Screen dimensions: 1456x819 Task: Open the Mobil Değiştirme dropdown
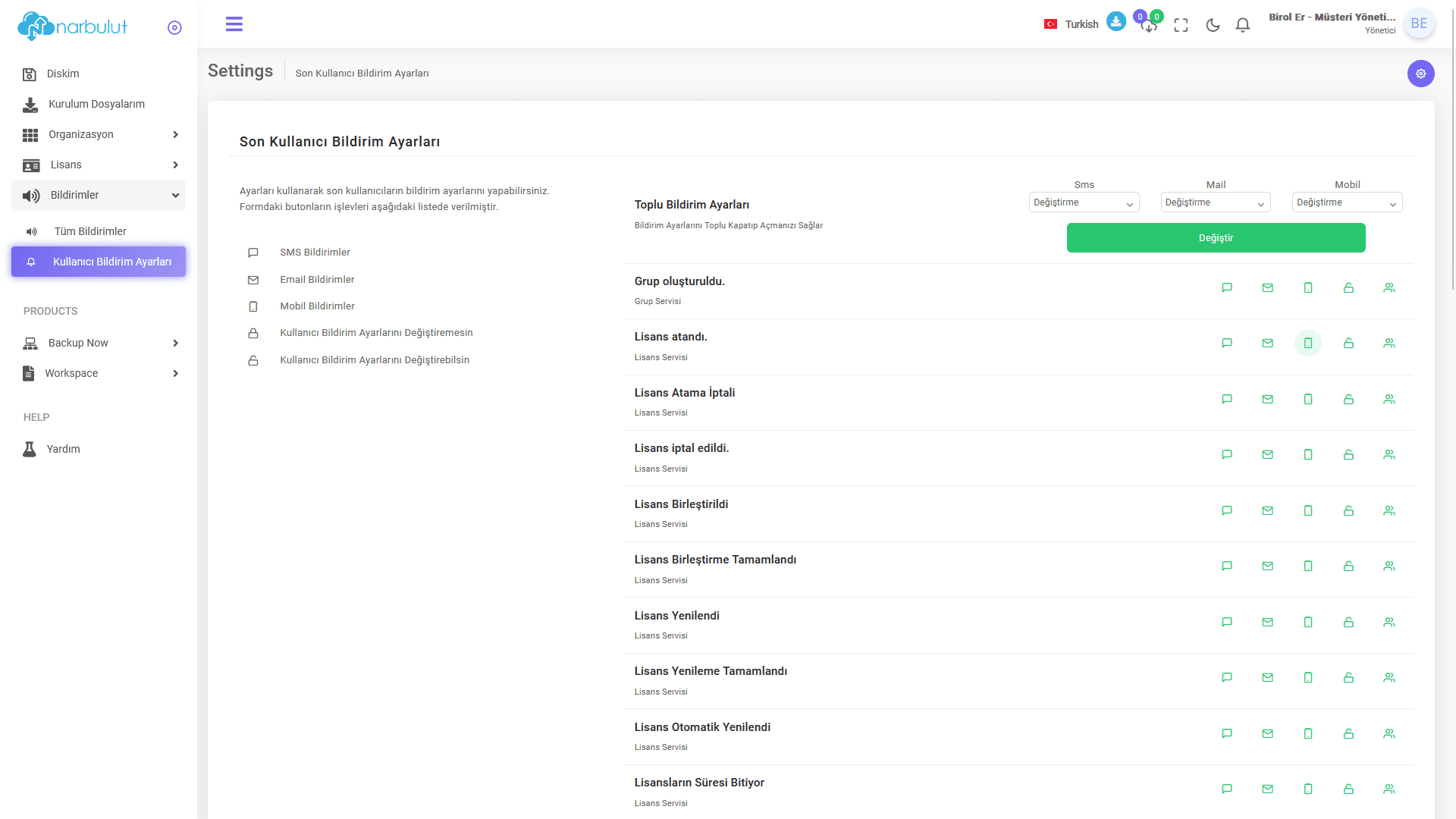[x=1347, y=202]
